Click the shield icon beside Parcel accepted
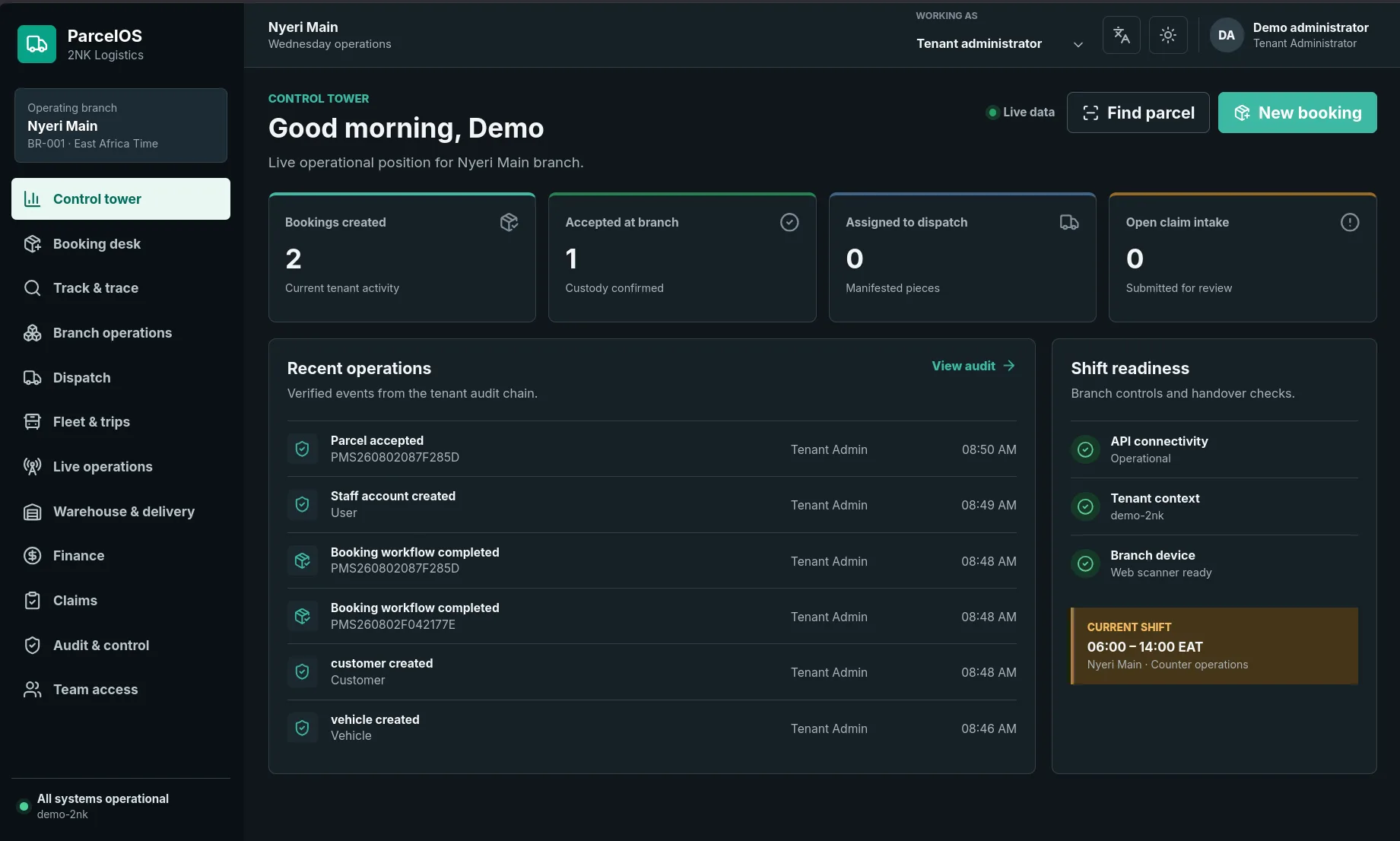1400x841 pixels. tap(302, 449)
